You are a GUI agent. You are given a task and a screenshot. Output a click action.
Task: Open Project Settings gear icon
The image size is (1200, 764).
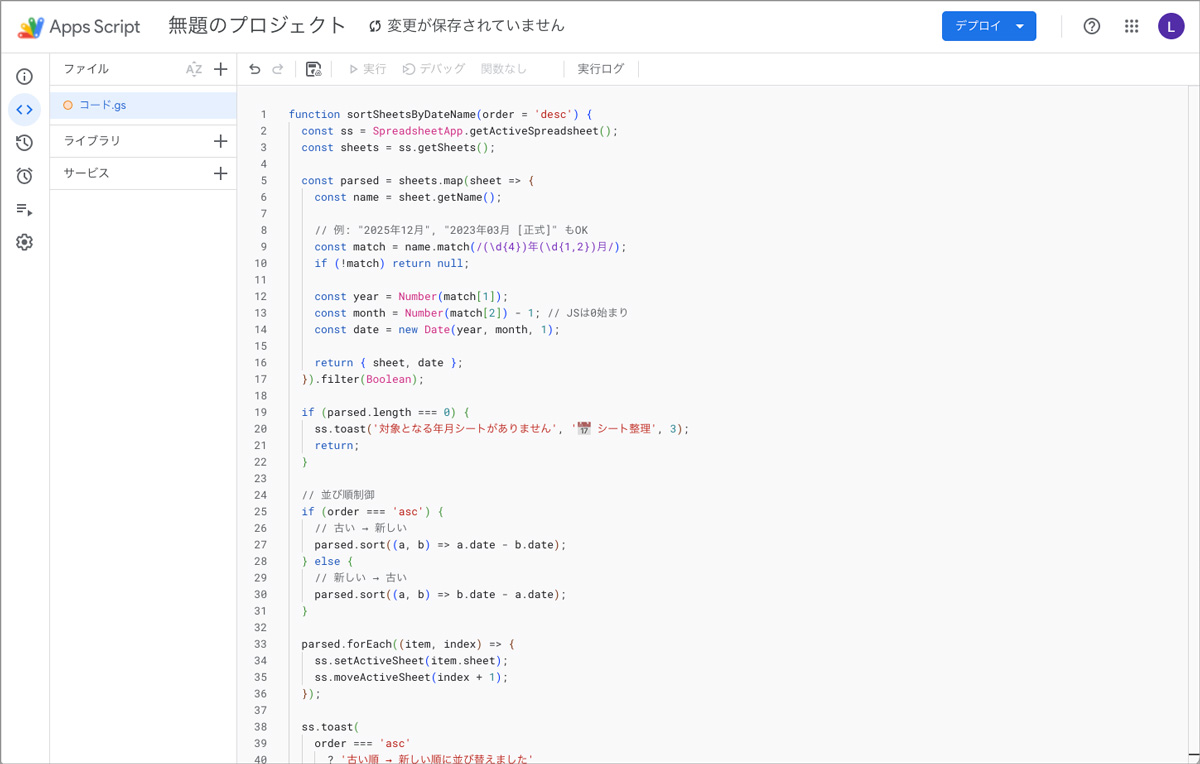pos(25,242)
